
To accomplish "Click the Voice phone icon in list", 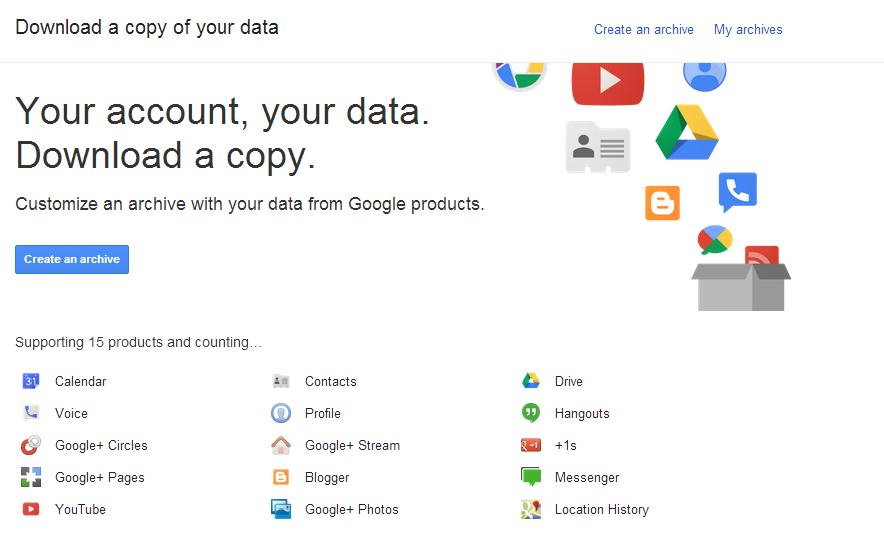I will click(31, 413).
